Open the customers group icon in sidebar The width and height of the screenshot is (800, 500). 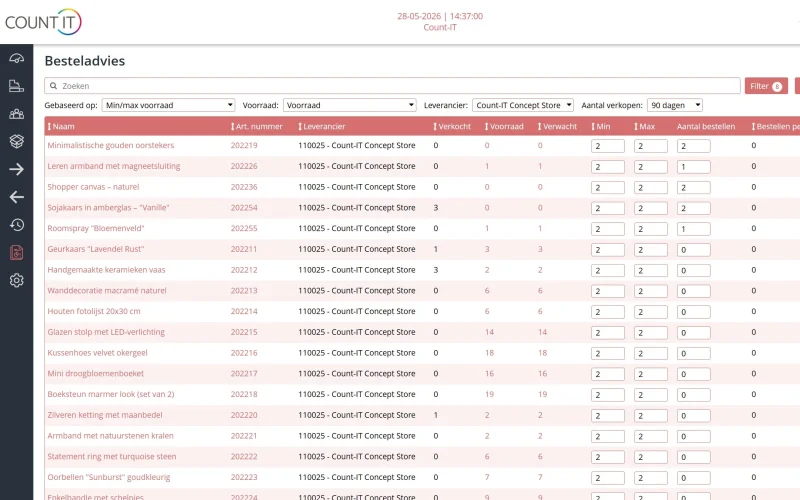pyautogui.click(x=16, y=114)
